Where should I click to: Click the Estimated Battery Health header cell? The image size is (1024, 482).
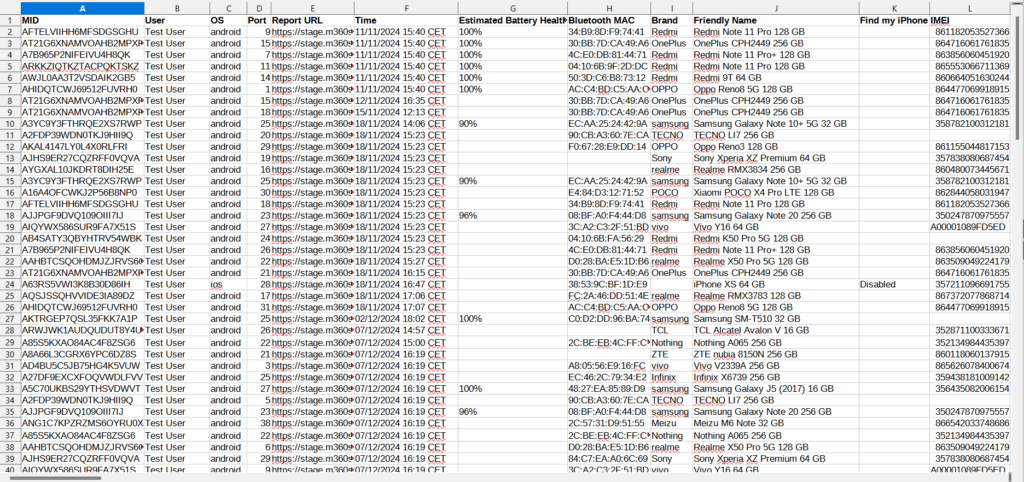point(512,20)
